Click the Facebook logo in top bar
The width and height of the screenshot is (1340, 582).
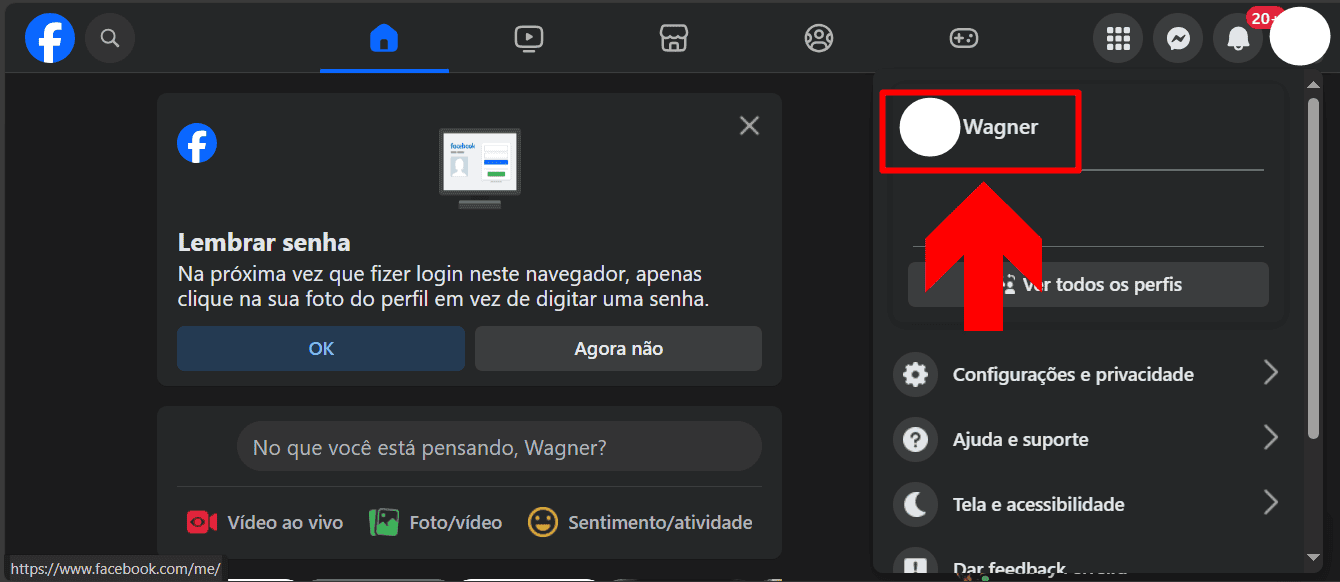50,39
